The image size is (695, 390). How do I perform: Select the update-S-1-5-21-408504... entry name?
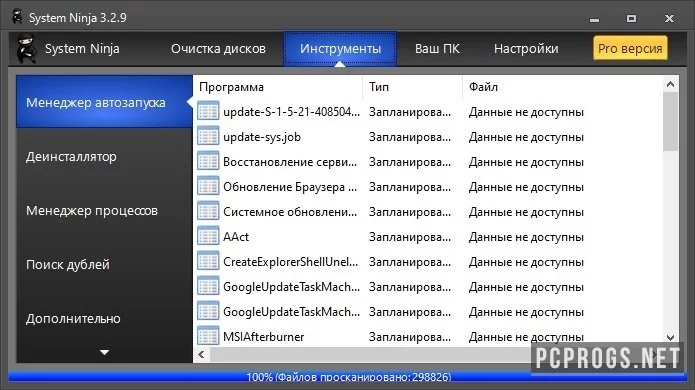point(291,112)
